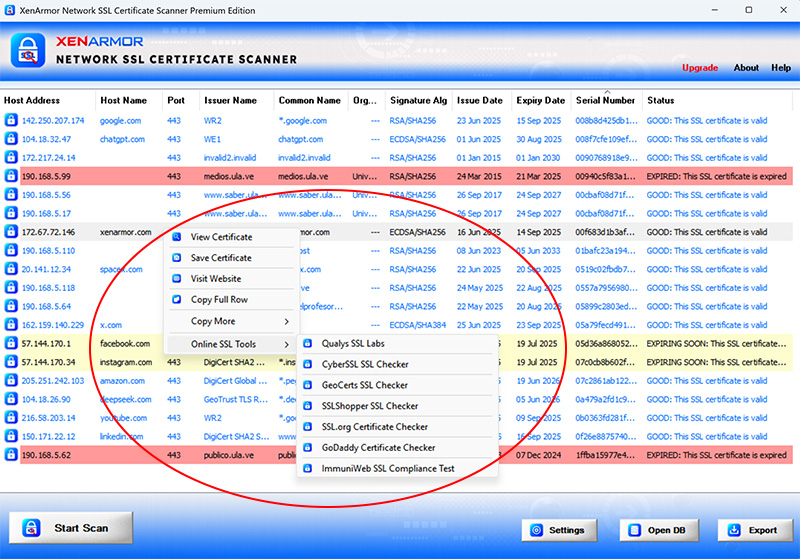Click the Export button
Screen dimensions: 800x559
(755, 530)
